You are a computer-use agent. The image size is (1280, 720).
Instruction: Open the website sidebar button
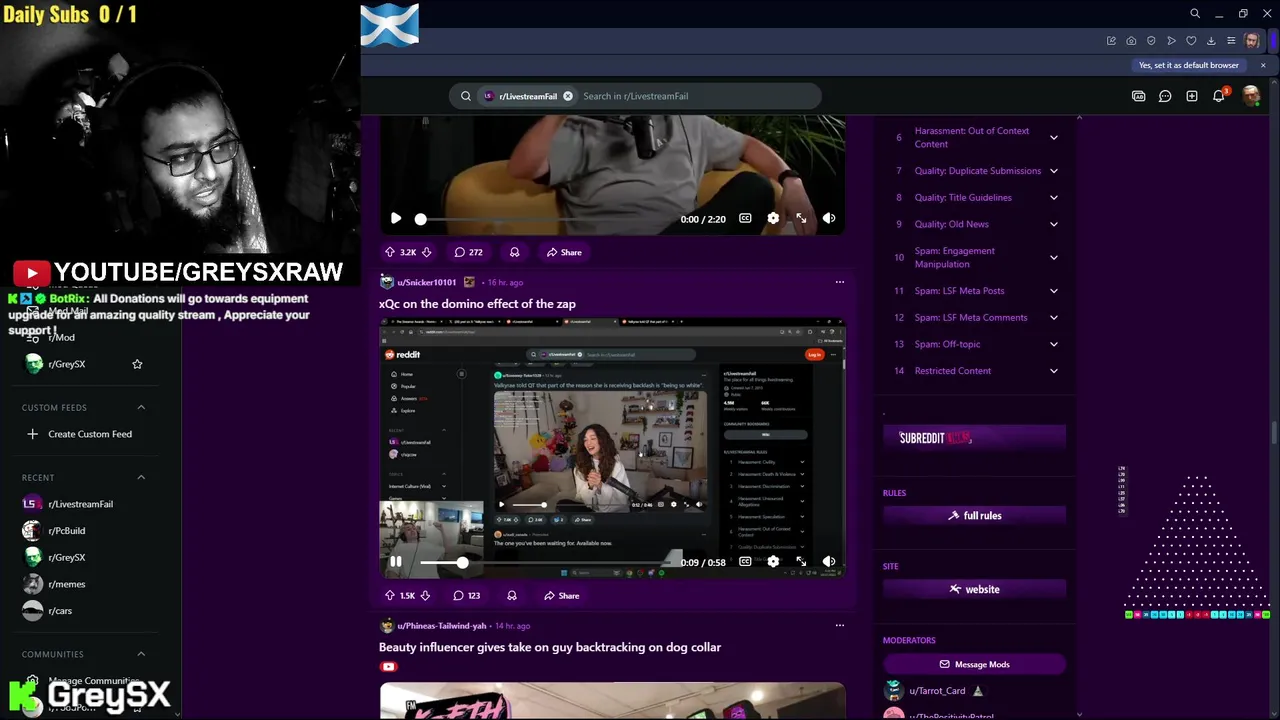tap(974, 590)
